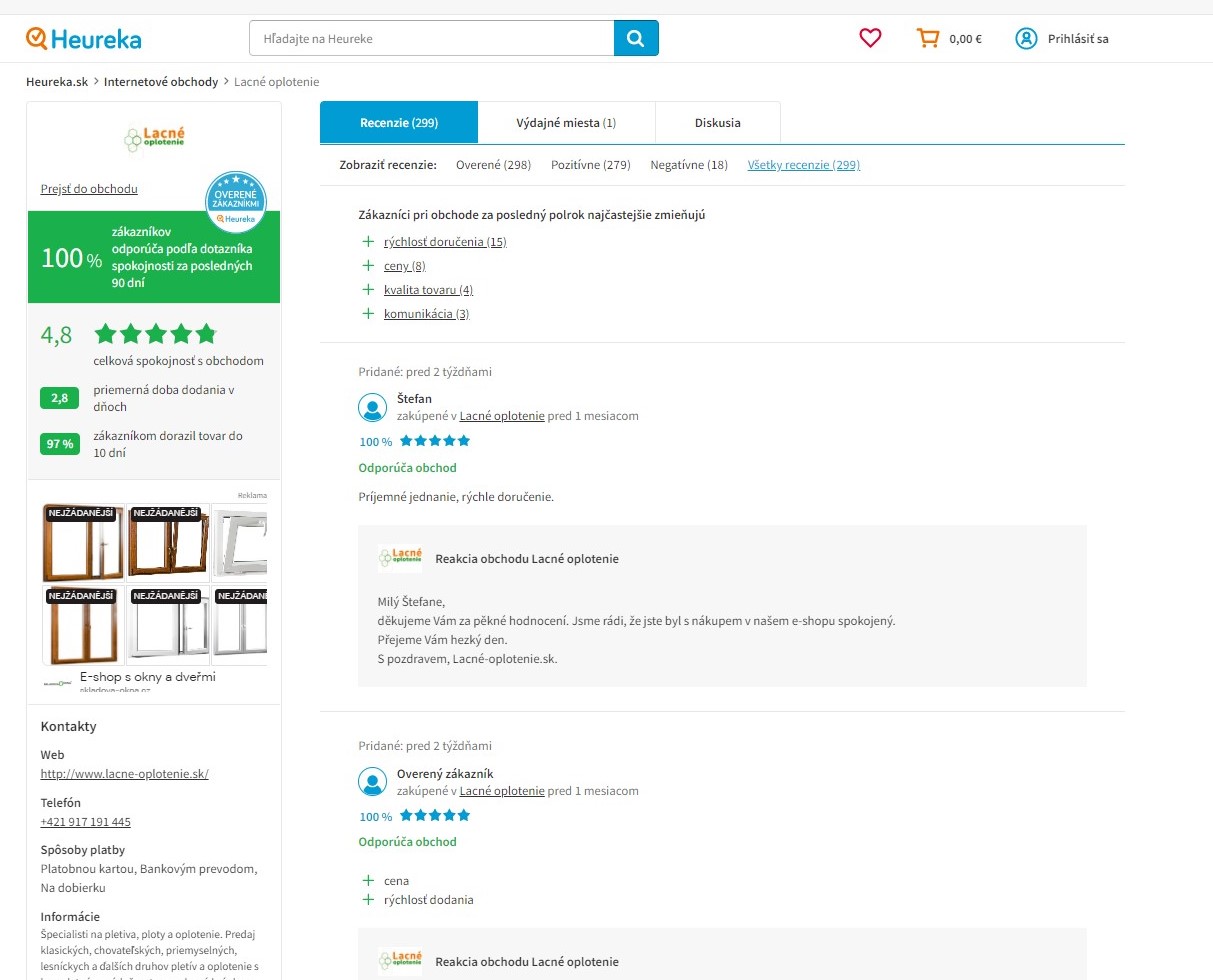Screen dimensions: 1213x980
Task: Show Všetky recenzie (299)
Action: point(804,165)
